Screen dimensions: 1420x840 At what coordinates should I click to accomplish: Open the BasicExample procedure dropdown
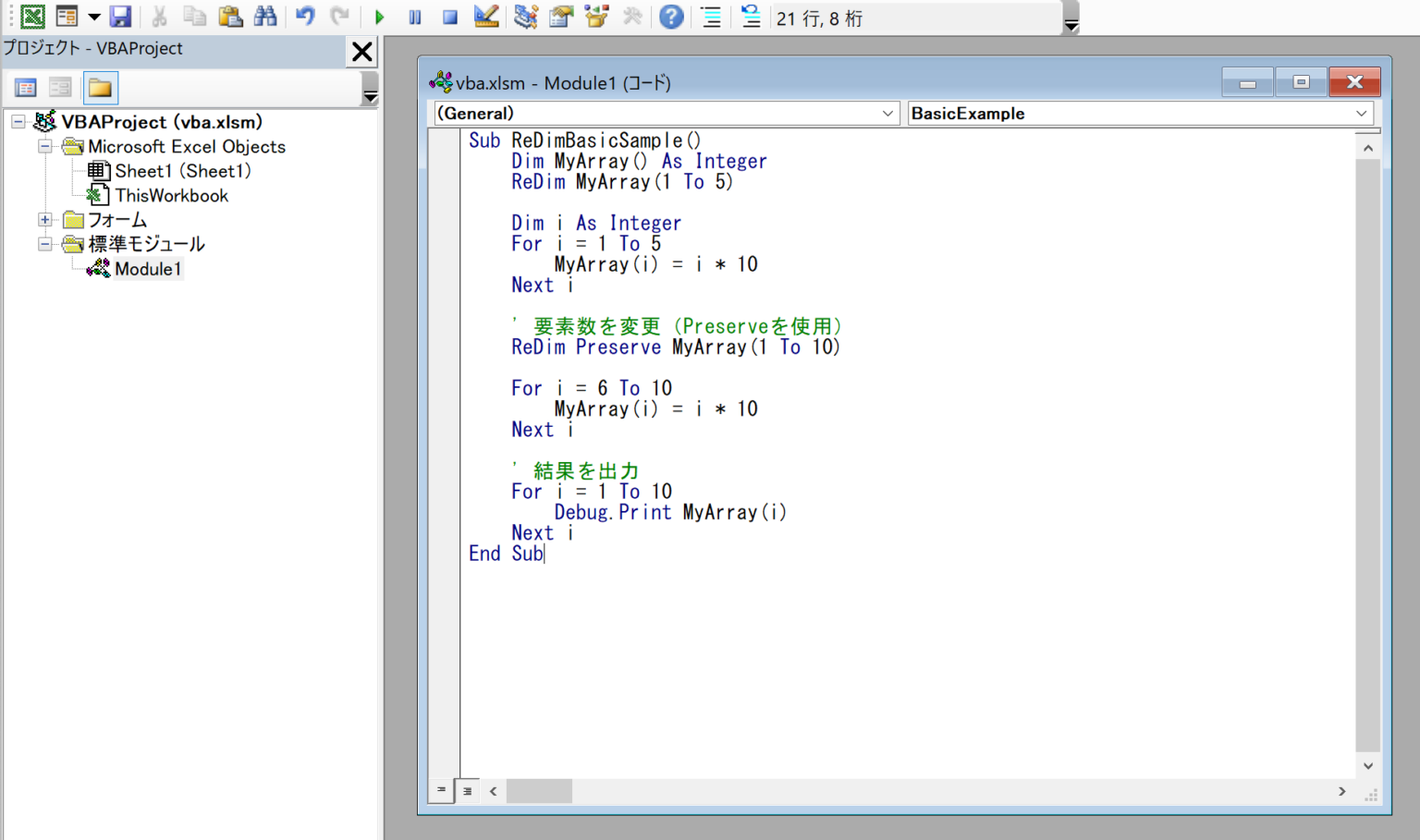(1361, 113)
